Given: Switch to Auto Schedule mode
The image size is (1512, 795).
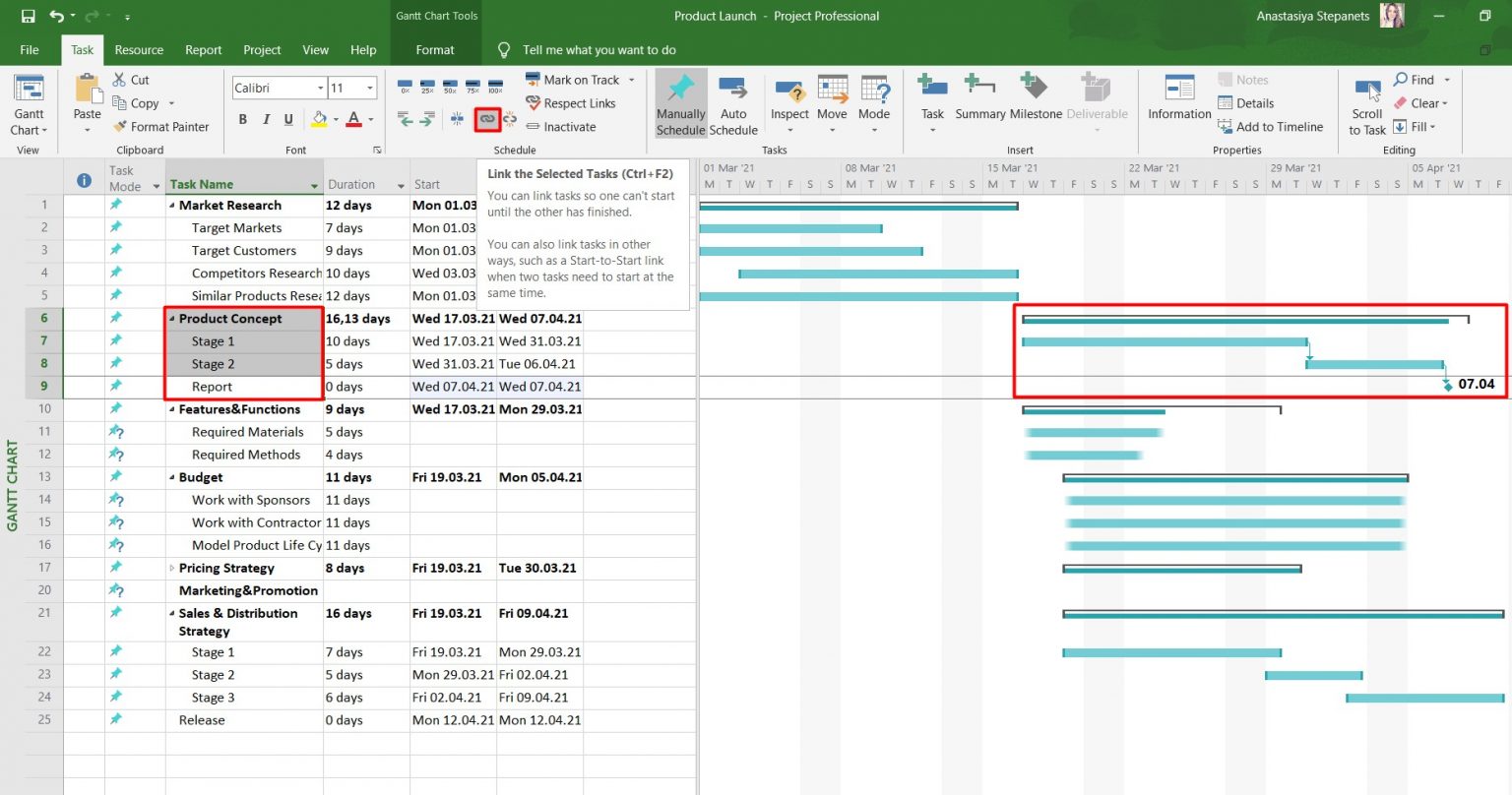Looking at the screenshot, I should [733, 103].
